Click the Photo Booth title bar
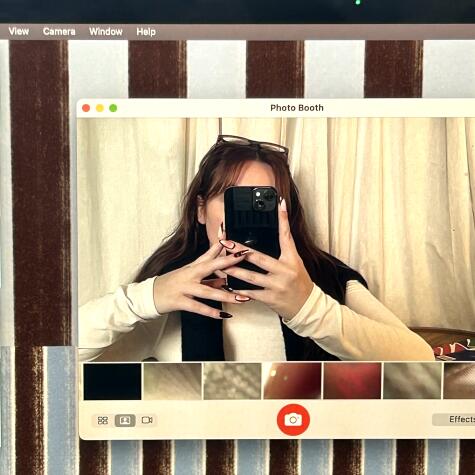Screen dimensions: 475x475 (x=297, y=108)
